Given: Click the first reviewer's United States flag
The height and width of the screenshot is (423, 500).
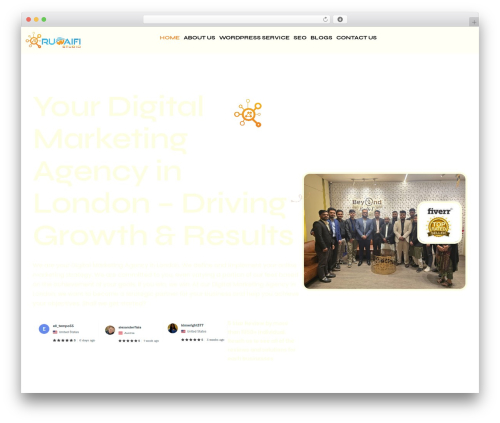Looking at the screenshot, I should tap(55, 332).
